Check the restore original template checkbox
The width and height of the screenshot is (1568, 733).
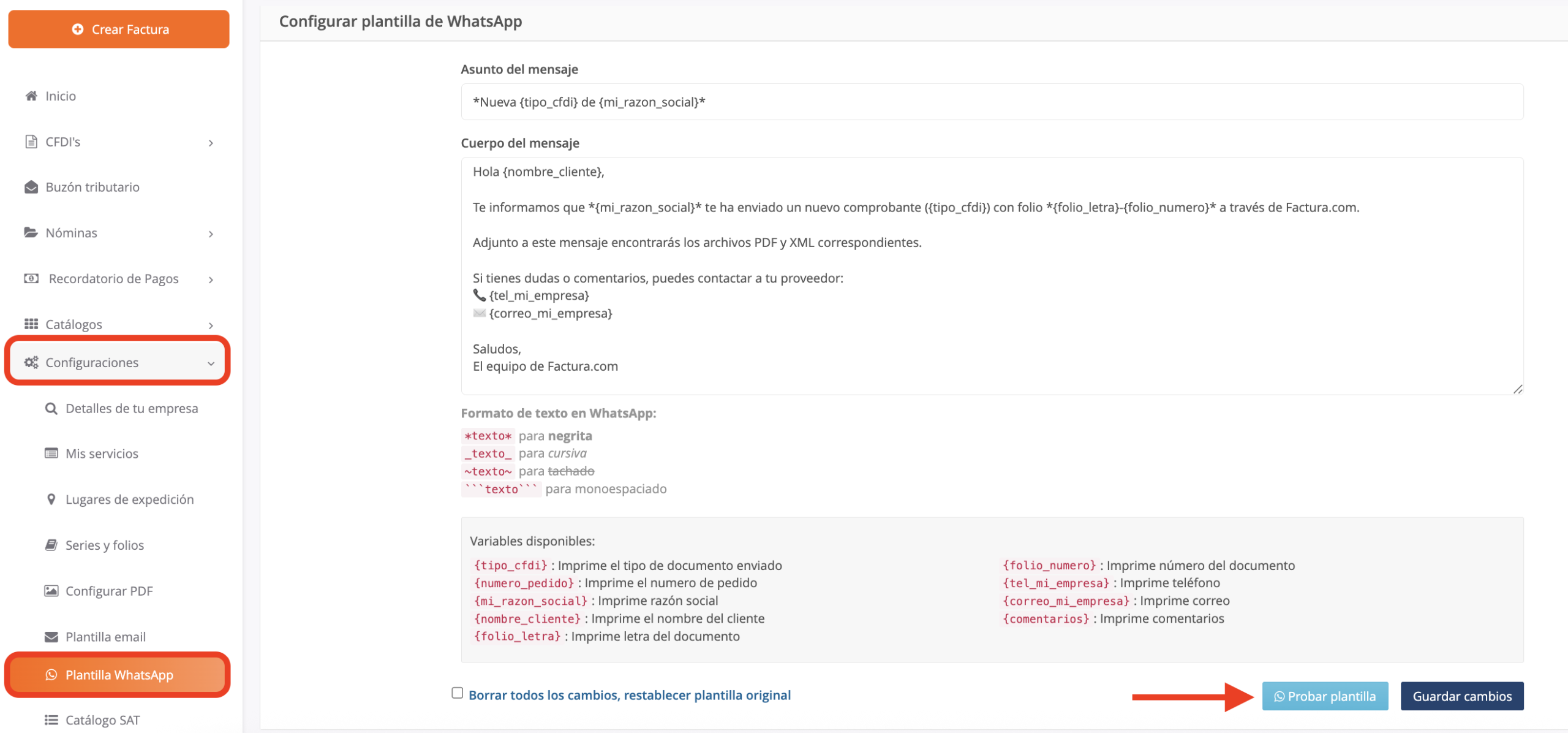tap(458, 693)
